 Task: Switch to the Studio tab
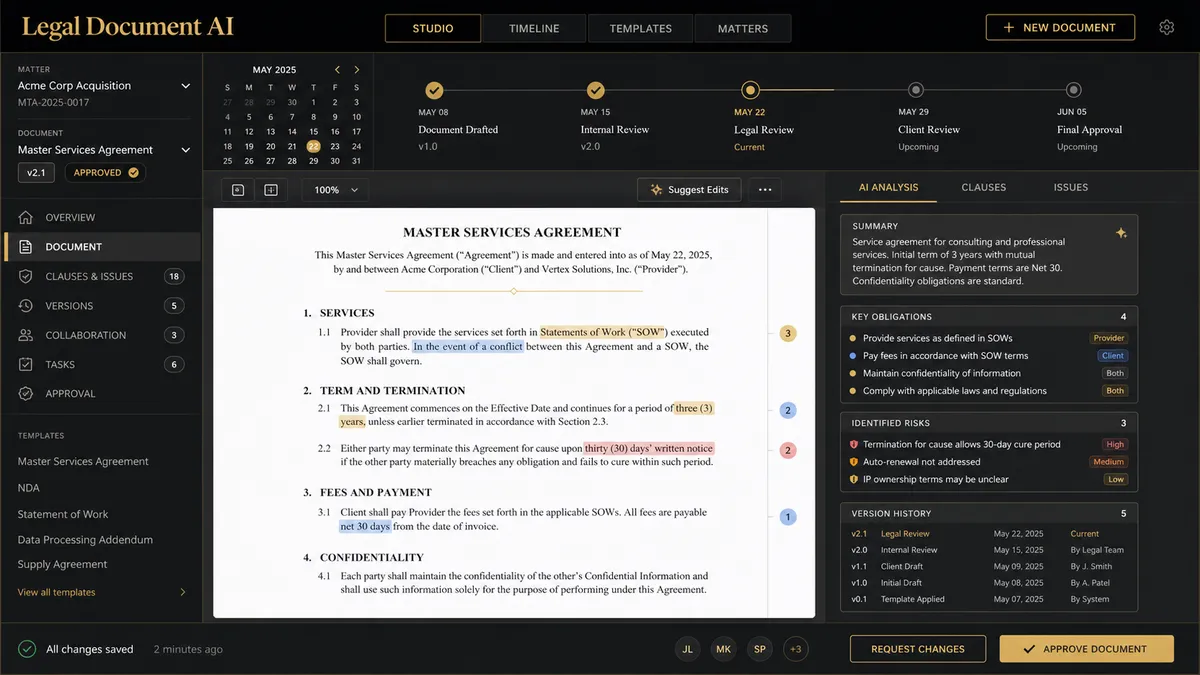click(x=432, y=28)
